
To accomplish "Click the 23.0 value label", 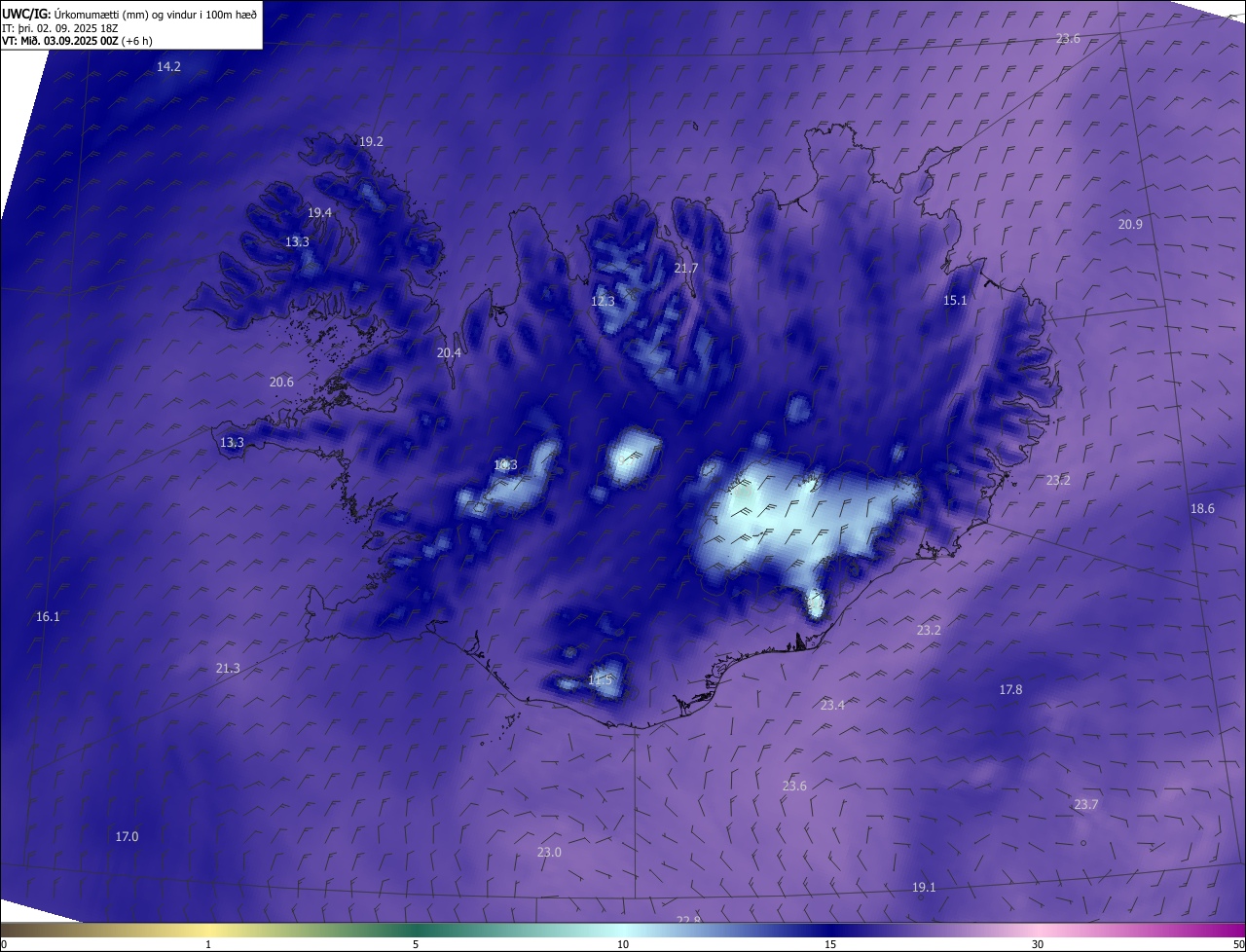I will [x=549, y=852].
